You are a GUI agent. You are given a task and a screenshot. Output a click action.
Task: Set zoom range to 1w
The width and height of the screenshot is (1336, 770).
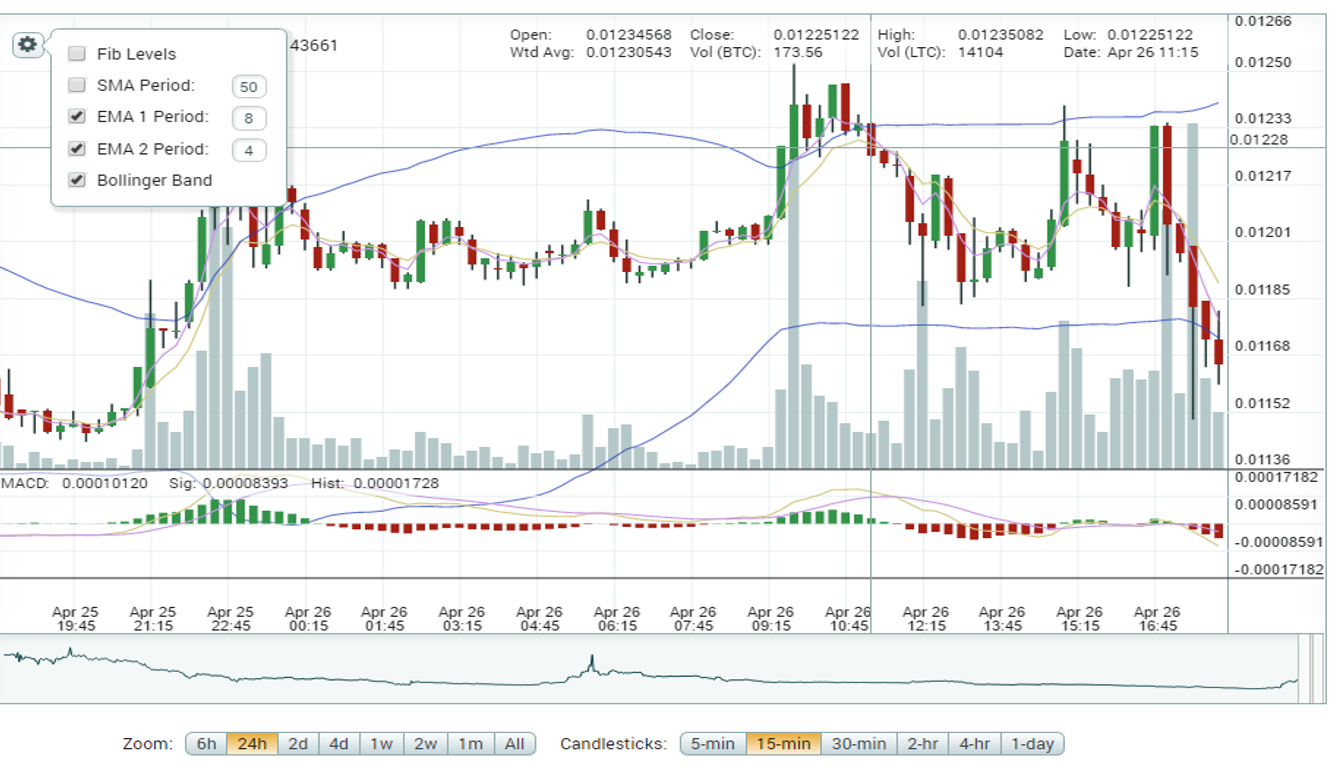[381, 744]
